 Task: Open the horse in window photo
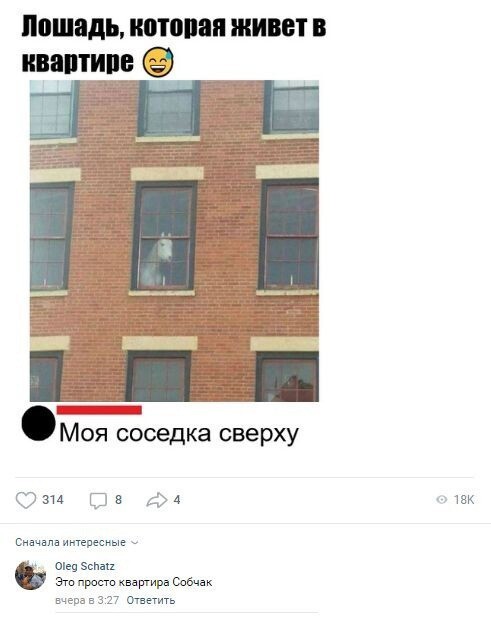tap(174, 241)
